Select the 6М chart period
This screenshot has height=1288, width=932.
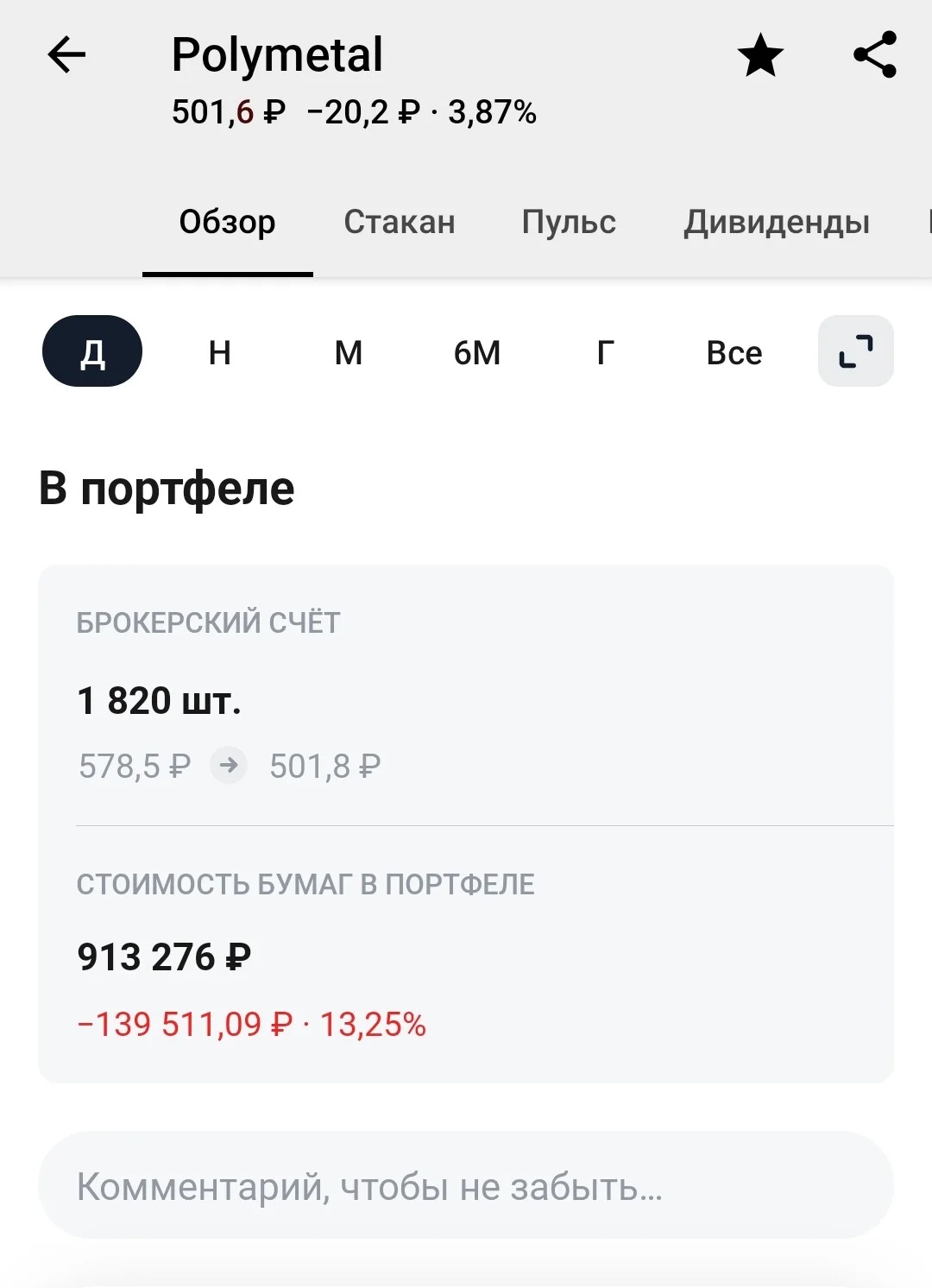477,352
